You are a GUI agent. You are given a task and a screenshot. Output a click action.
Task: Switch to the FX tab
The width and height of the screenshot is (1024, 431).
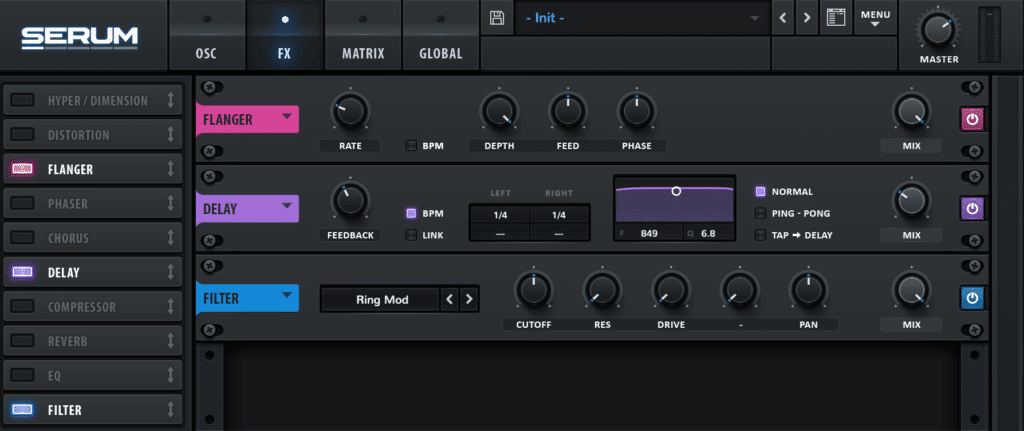coord(284,35)
